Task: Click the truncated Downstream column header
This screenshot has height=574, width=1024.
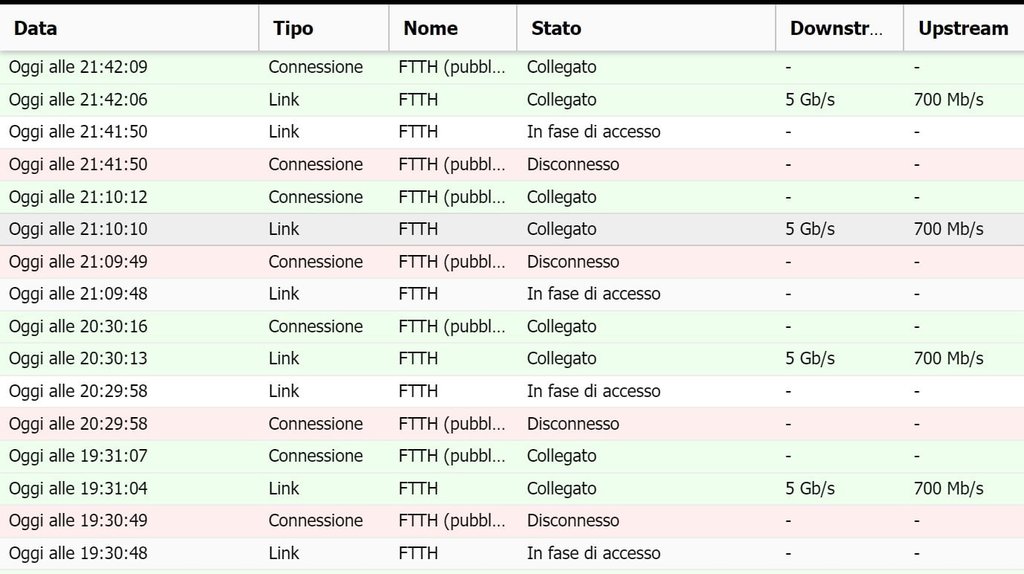Action: coord(837,29)
